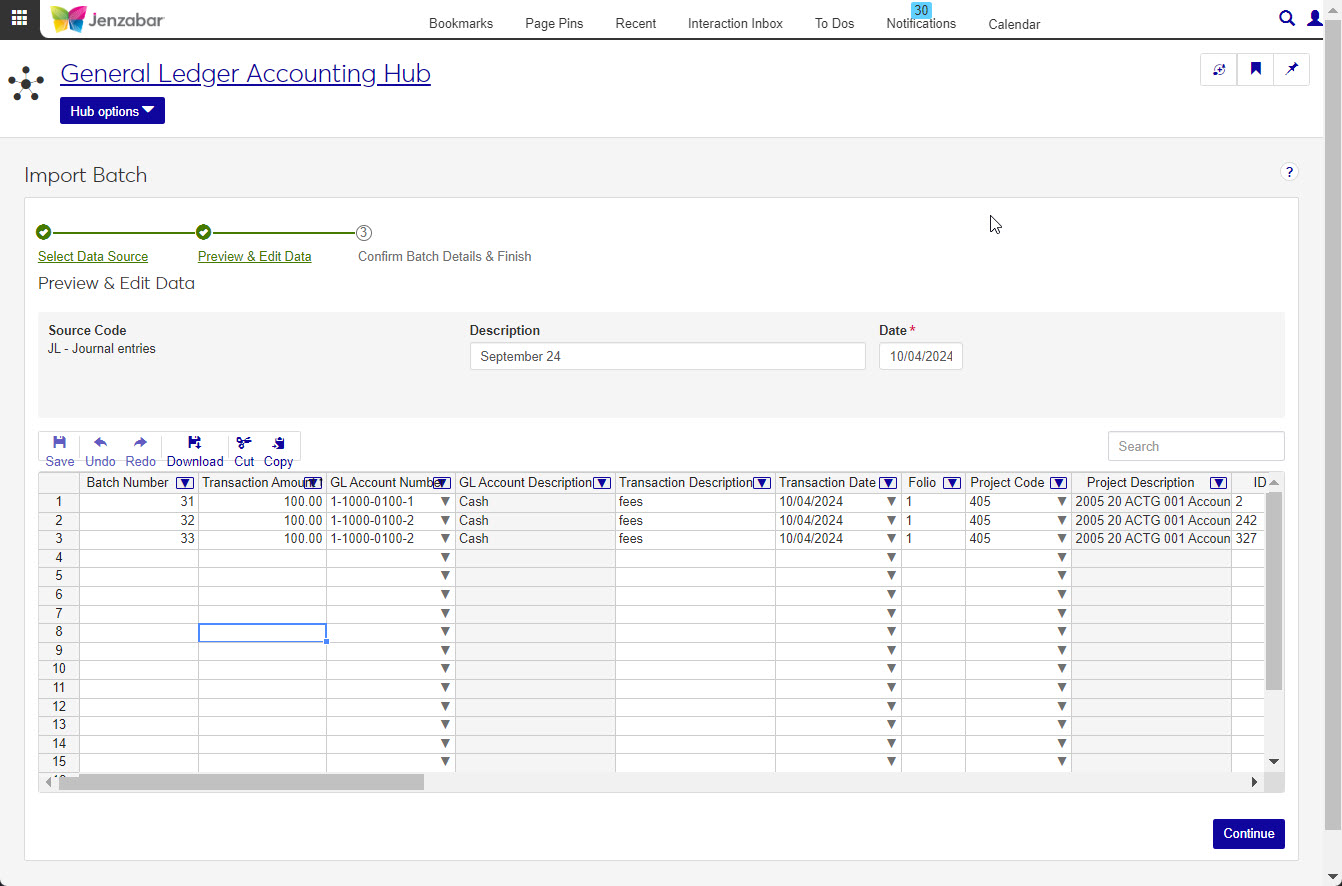Click the Cut scissors icon
Image resolution: width=1342 pixels, height=886 pixels.
[x=244, y=443]
